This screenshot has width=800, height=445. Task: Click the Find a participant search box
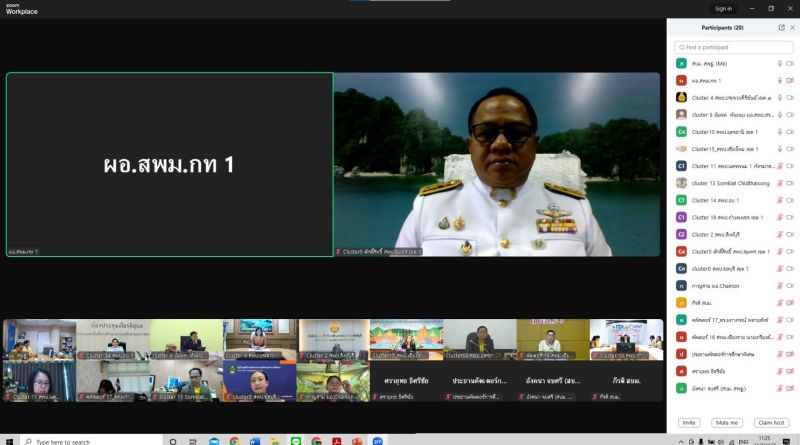pyautogui.click(x=734, y=47)
